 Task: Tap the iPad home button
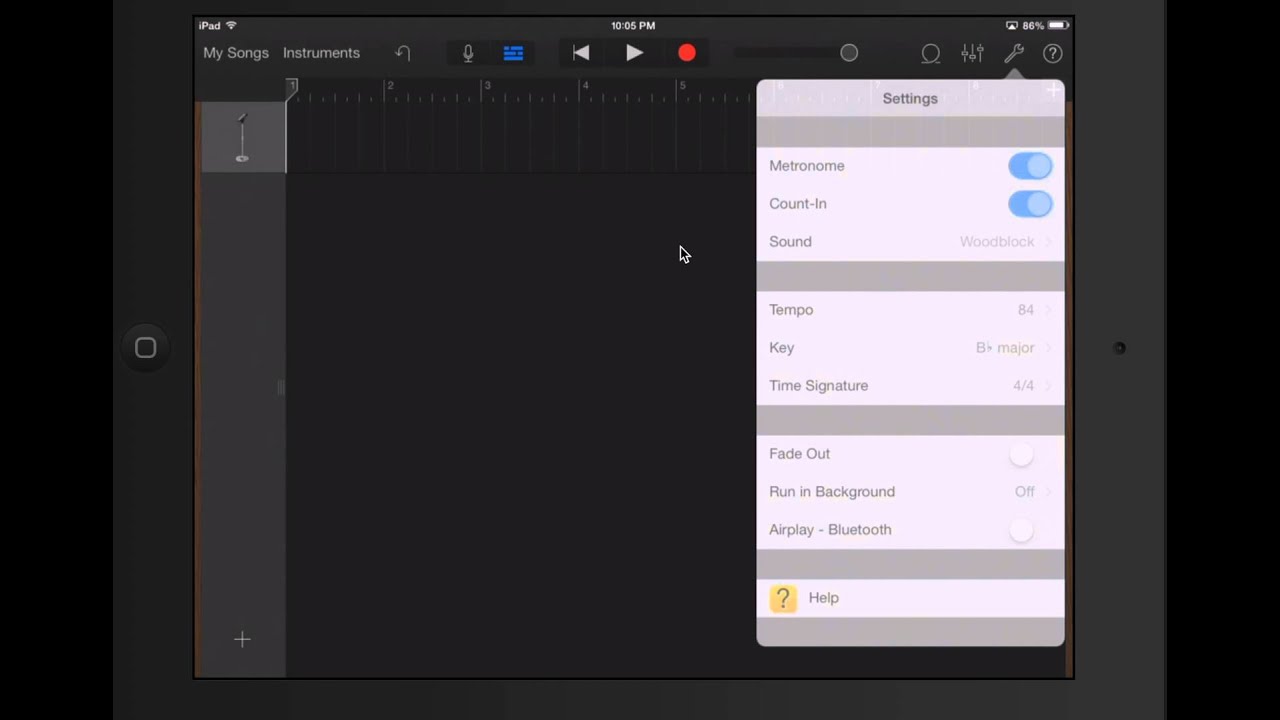coord(146,348)
